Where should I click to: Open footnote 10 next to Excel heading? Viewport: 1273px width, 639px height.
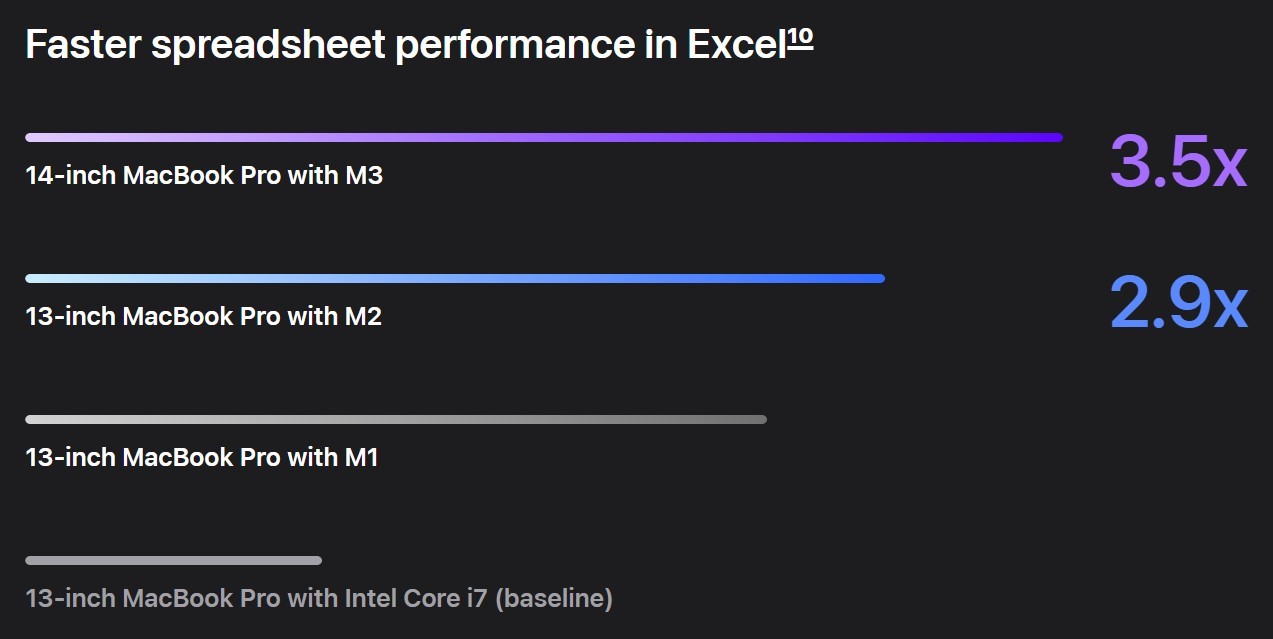click(x=800, y=38)
